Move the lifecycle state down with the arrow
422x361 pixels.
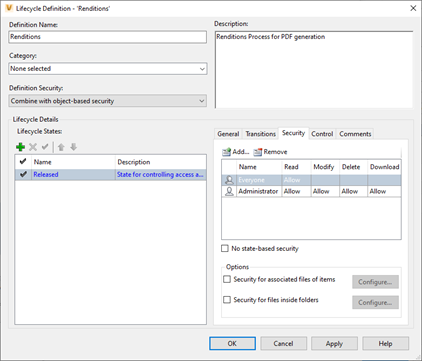point(74,147)
